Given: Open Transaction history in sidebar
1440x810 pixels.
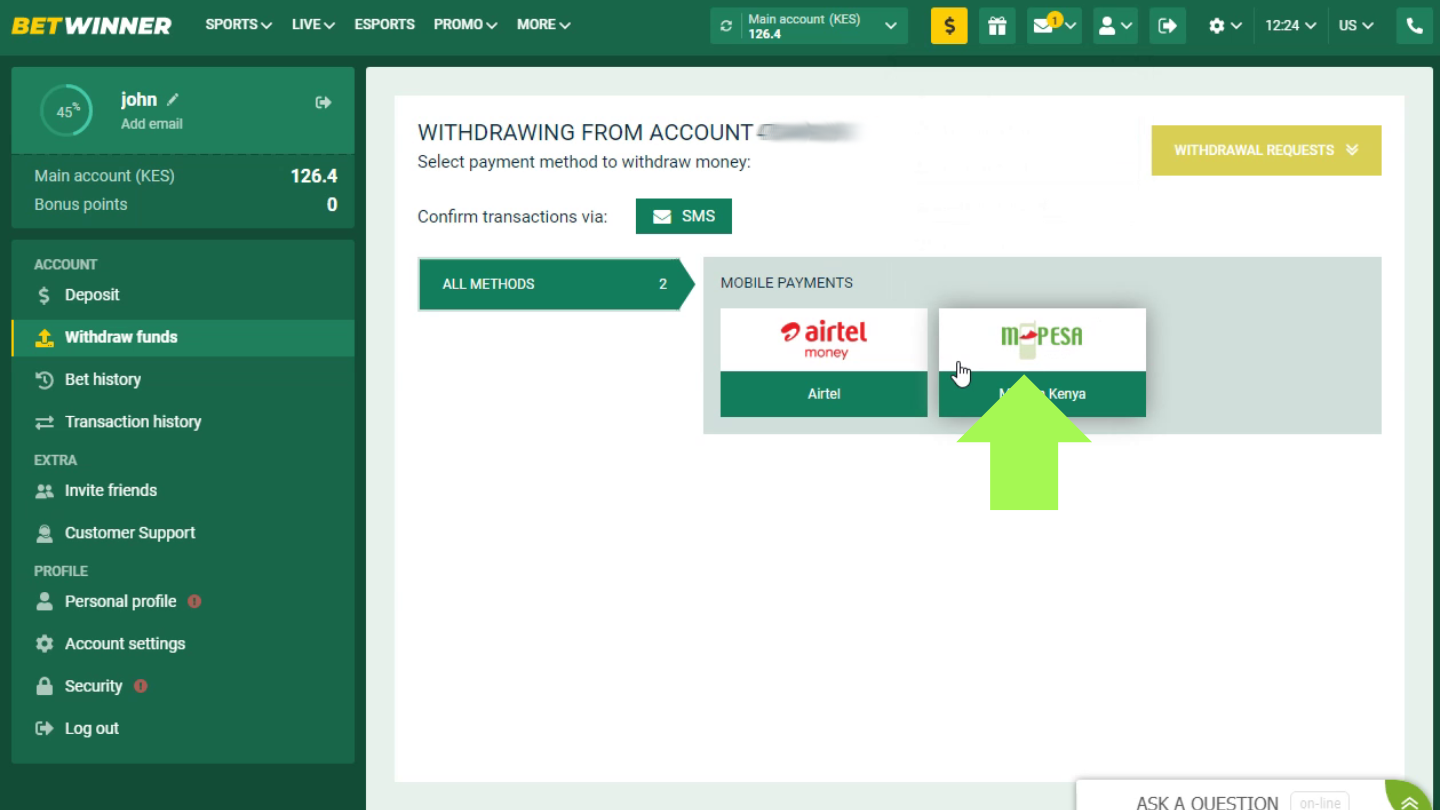Looking at the screenshot, I should tap(133, 422).
